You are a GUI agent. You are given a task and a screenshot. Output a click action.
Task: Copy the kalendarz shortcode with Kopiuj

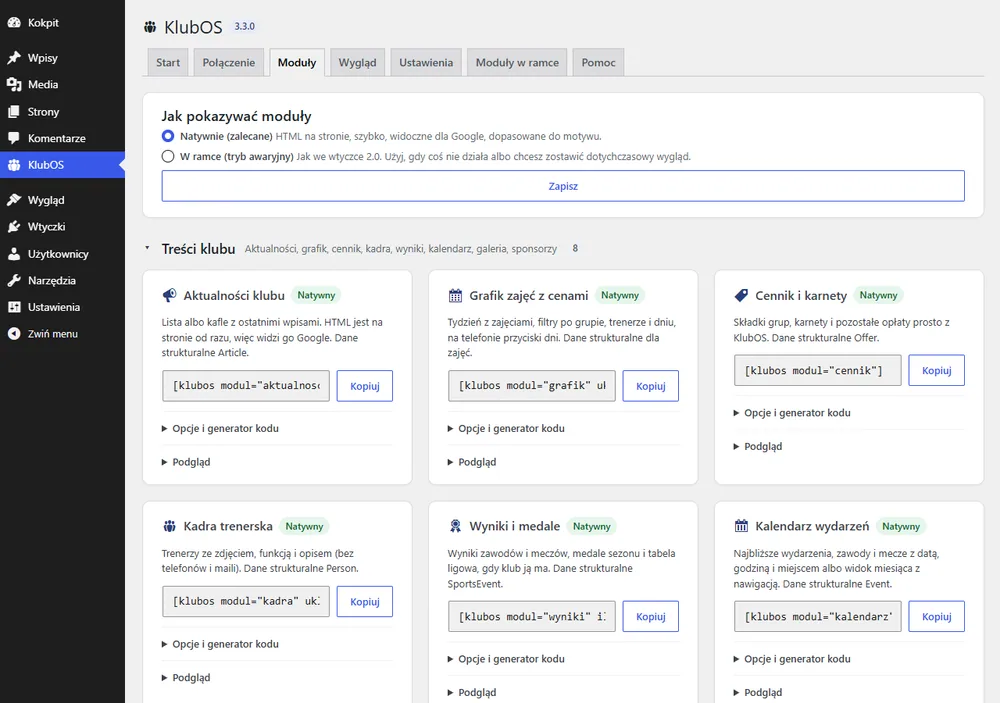[x=936, y=617]
